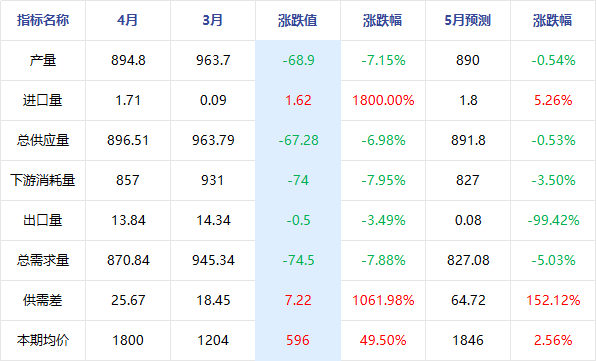Click the -67.28 change value
The height and width of the screenshot is (361, 596).
click(298, 141)
